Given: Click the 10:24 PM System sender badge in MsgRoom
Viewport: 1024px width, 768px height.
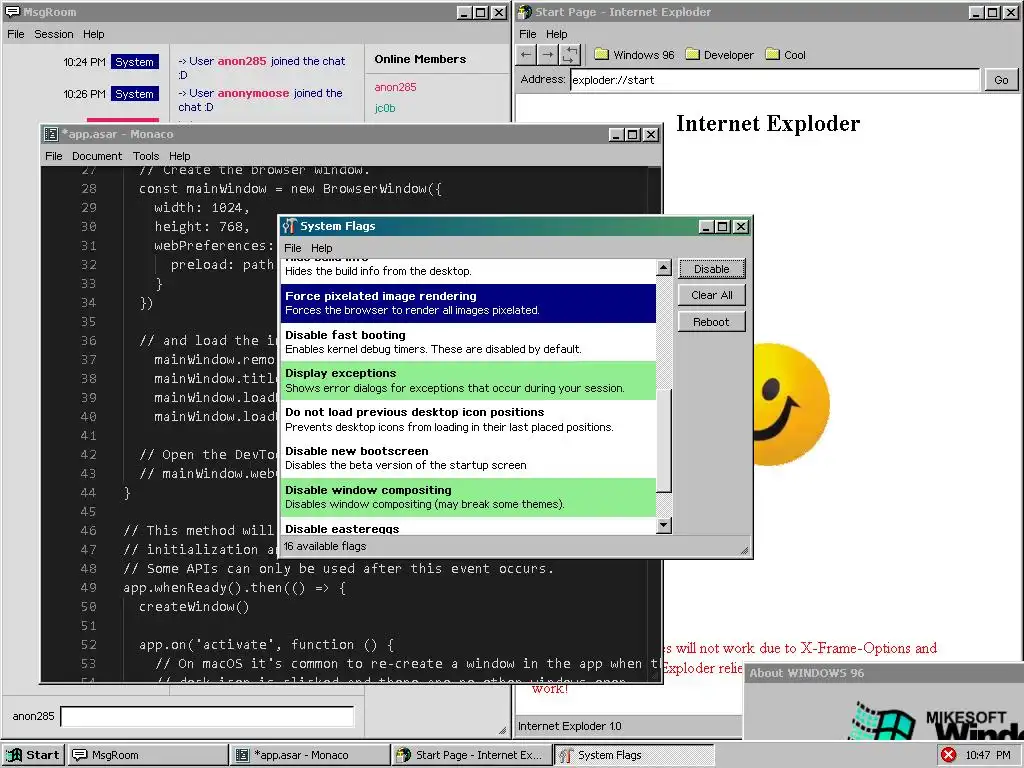Looking at the screenshot, I should point(135,62).
